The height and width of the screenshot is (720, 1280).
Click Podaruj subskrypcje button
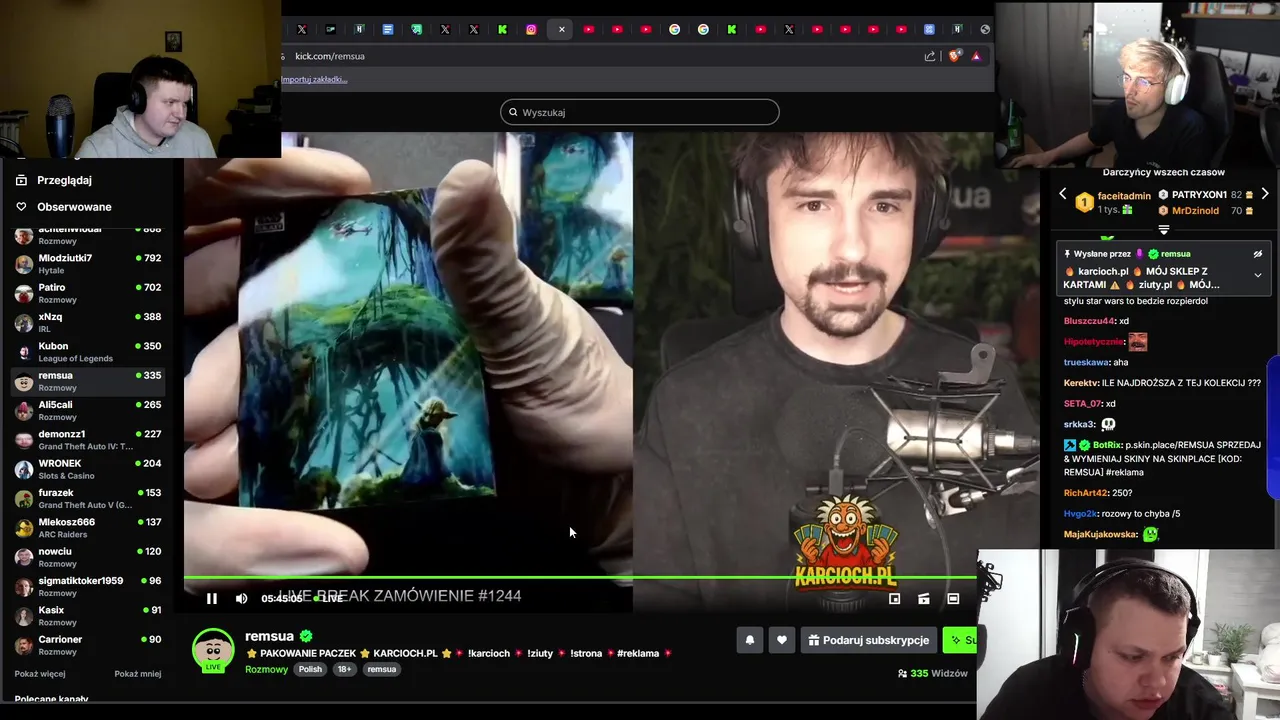pyautogui.click(x=868, y=640)
